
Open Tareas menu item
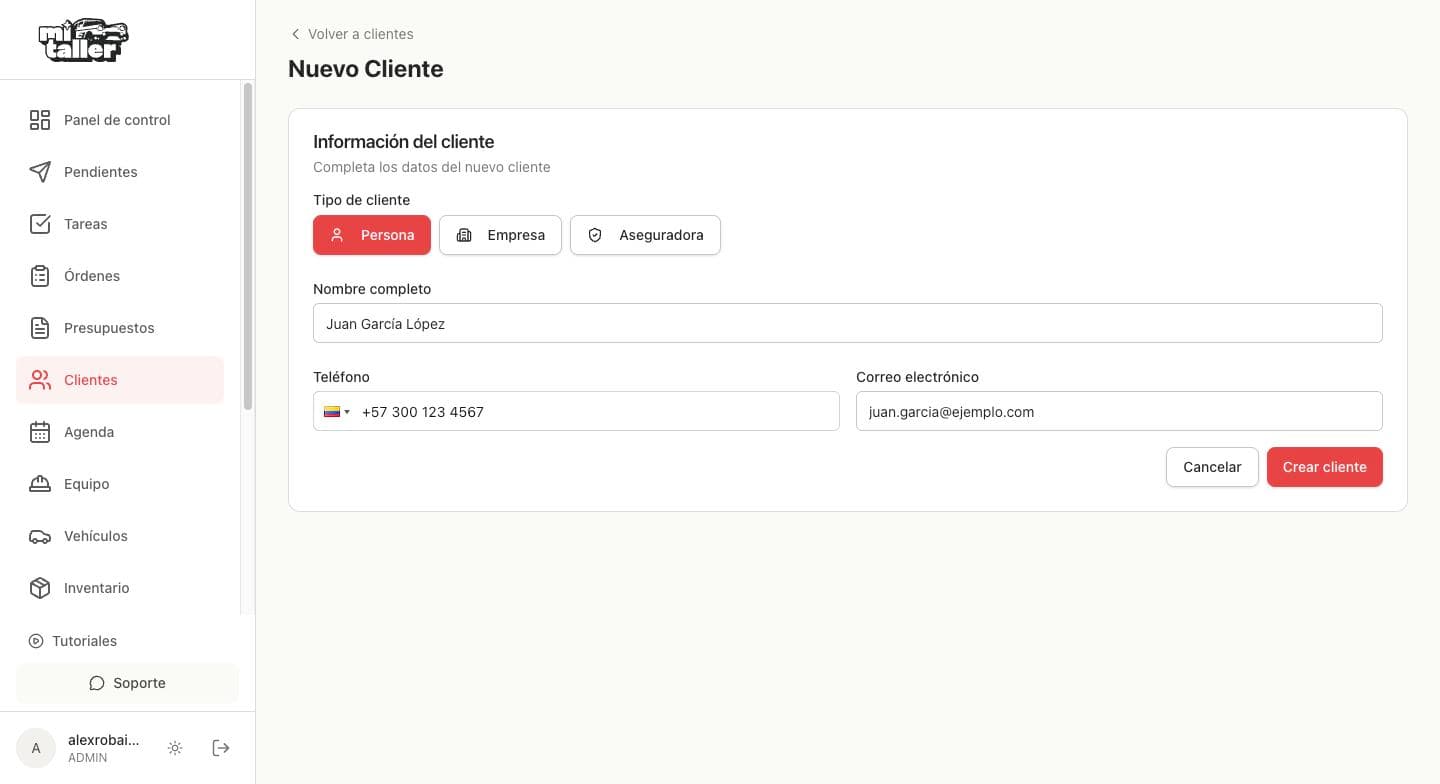click(x=120, y=224)
